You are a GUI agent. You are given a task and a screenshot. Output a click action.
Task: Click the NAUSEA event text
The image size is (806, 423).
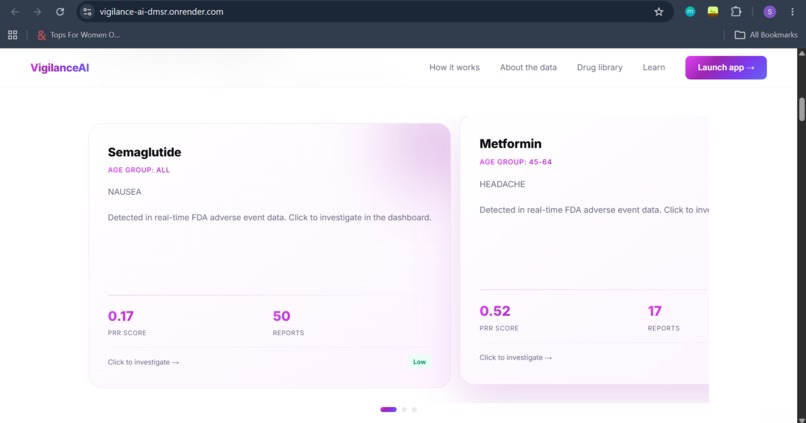(124, 192)
